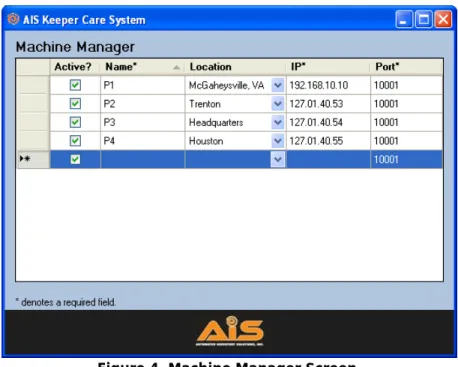The height and width of the screenshot is (367, 458).
Task: Toggle Active checkbox in the new row
Action: (x=75, y=159)
